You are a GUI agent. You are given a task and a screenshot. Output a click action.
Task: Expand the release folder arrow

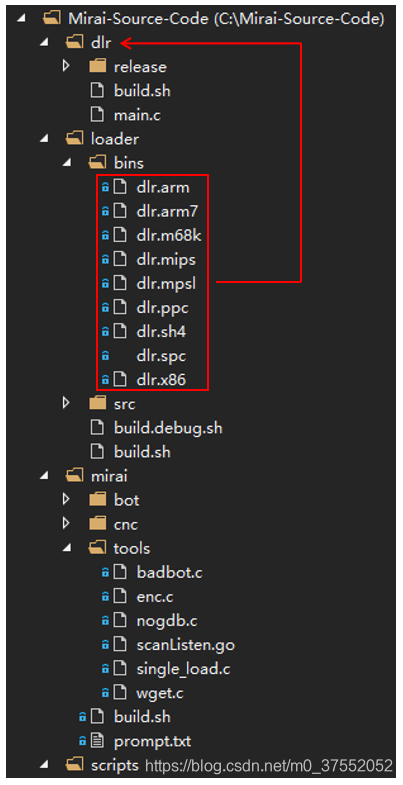(x=66, y=67)
